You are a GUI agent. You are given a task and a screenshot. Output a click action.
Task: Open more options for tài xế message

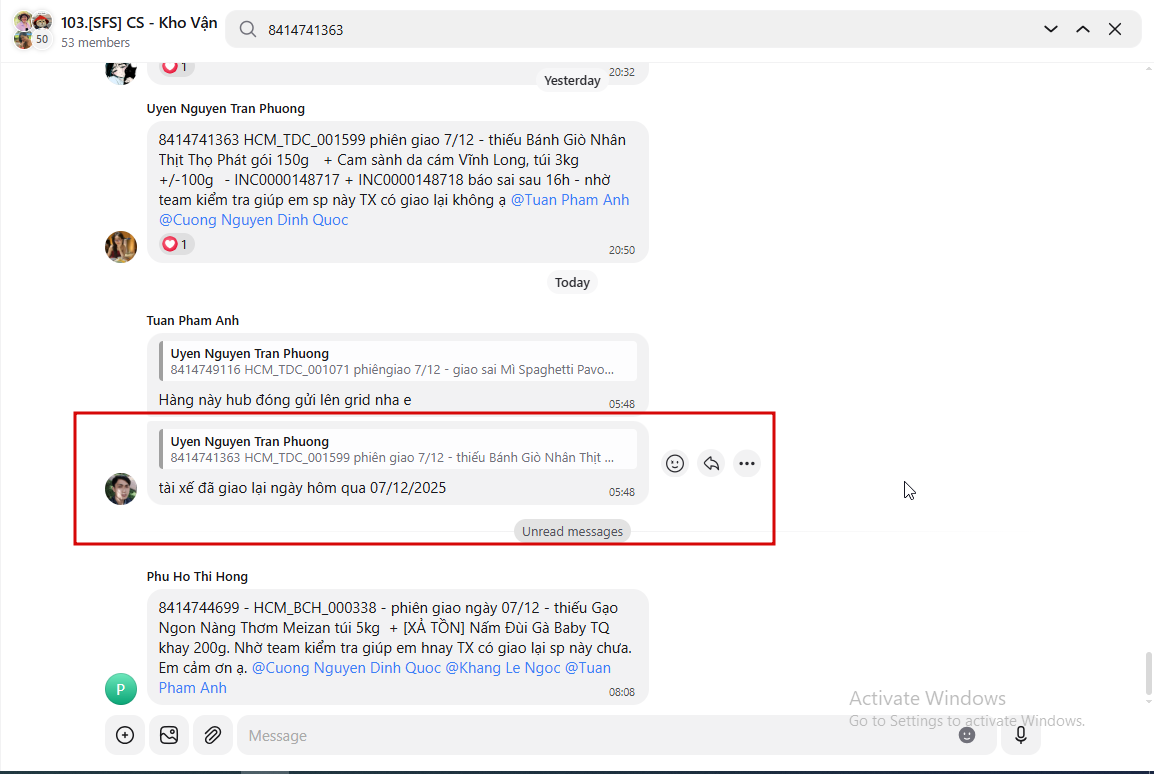(x=746, y=464)
